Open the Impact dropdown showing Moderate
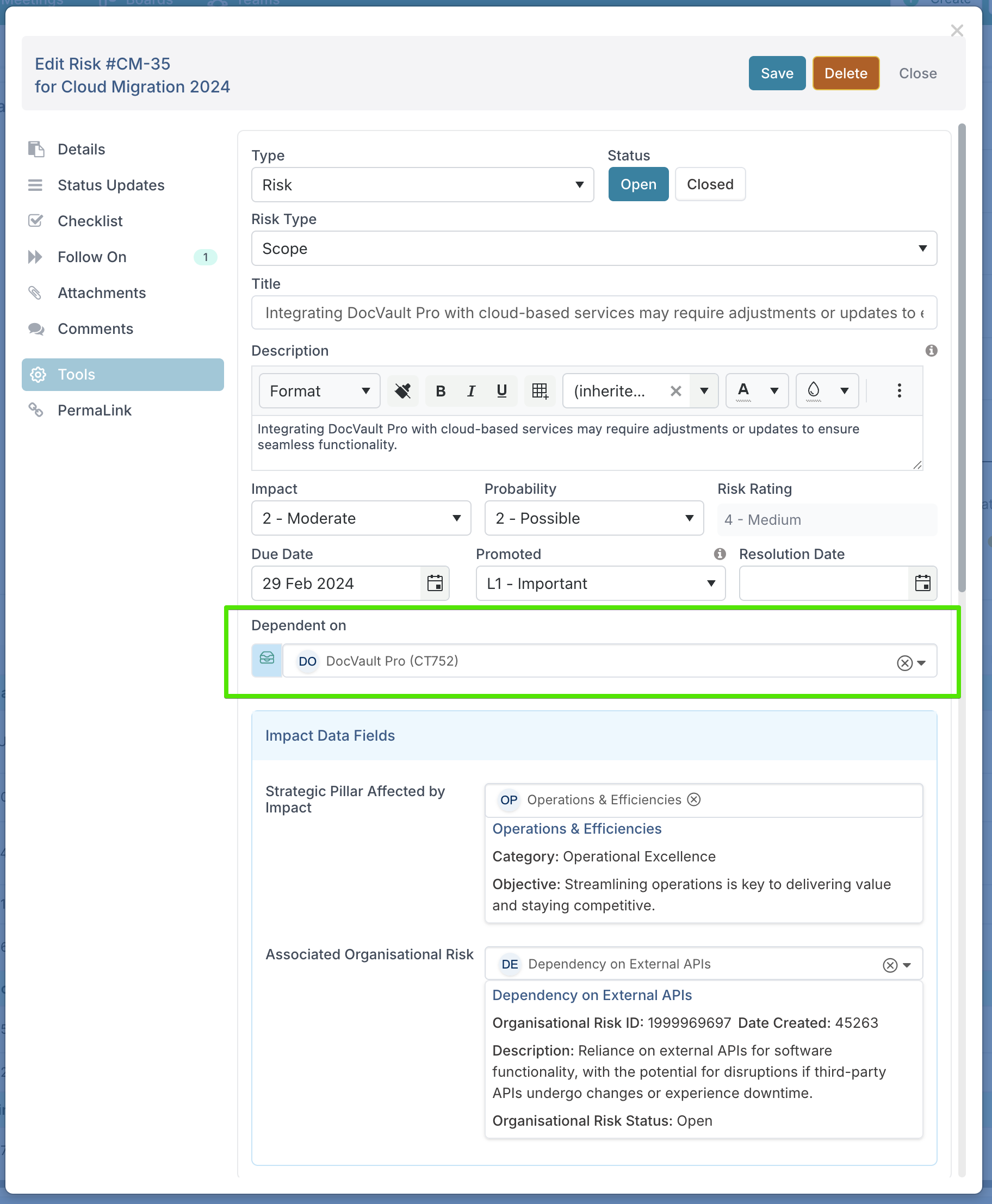The height and width of the screenshot is (1204, 992). (x=361, y=518)
